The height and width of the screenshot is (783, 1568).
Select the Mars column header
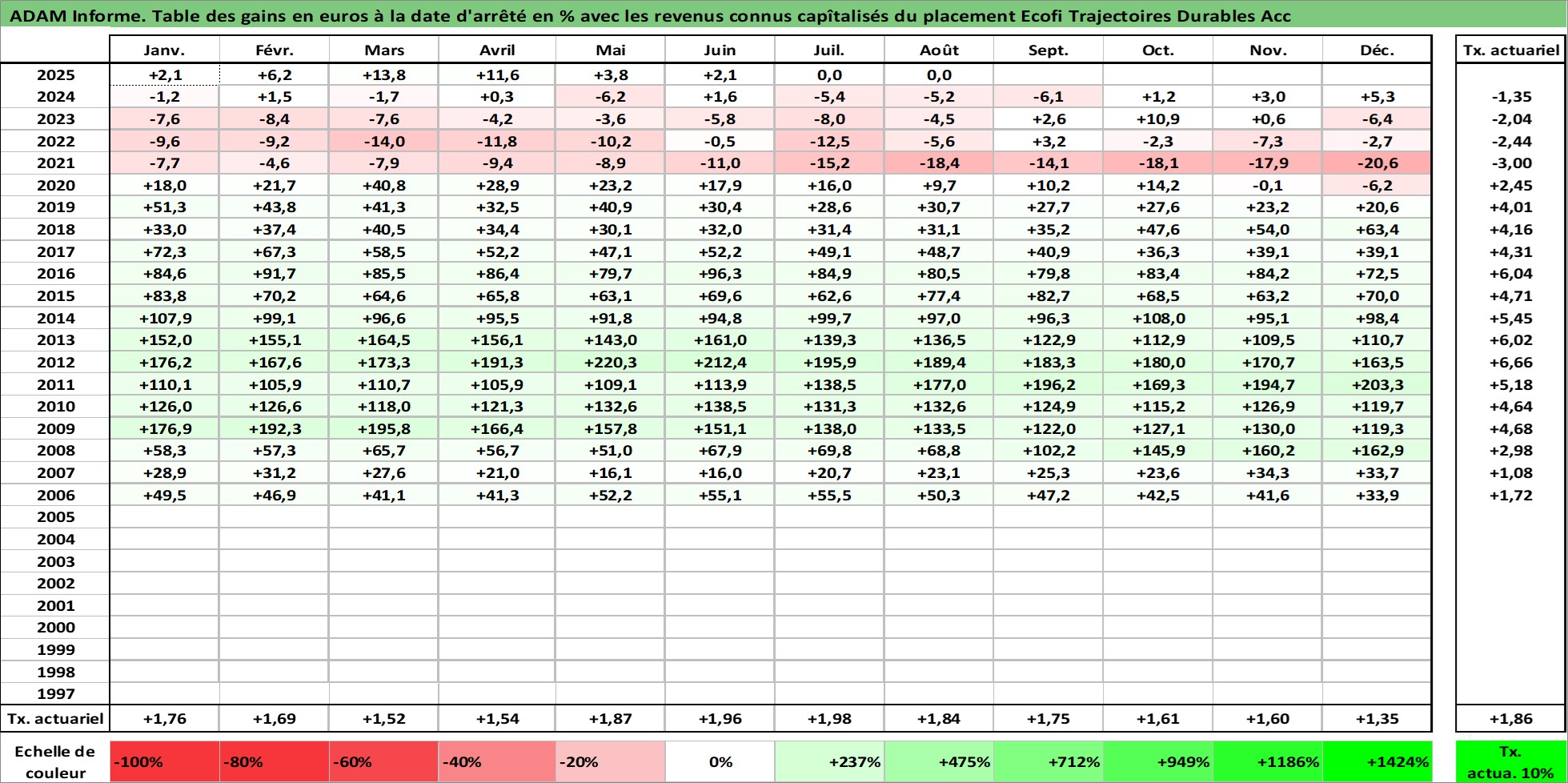384,50
